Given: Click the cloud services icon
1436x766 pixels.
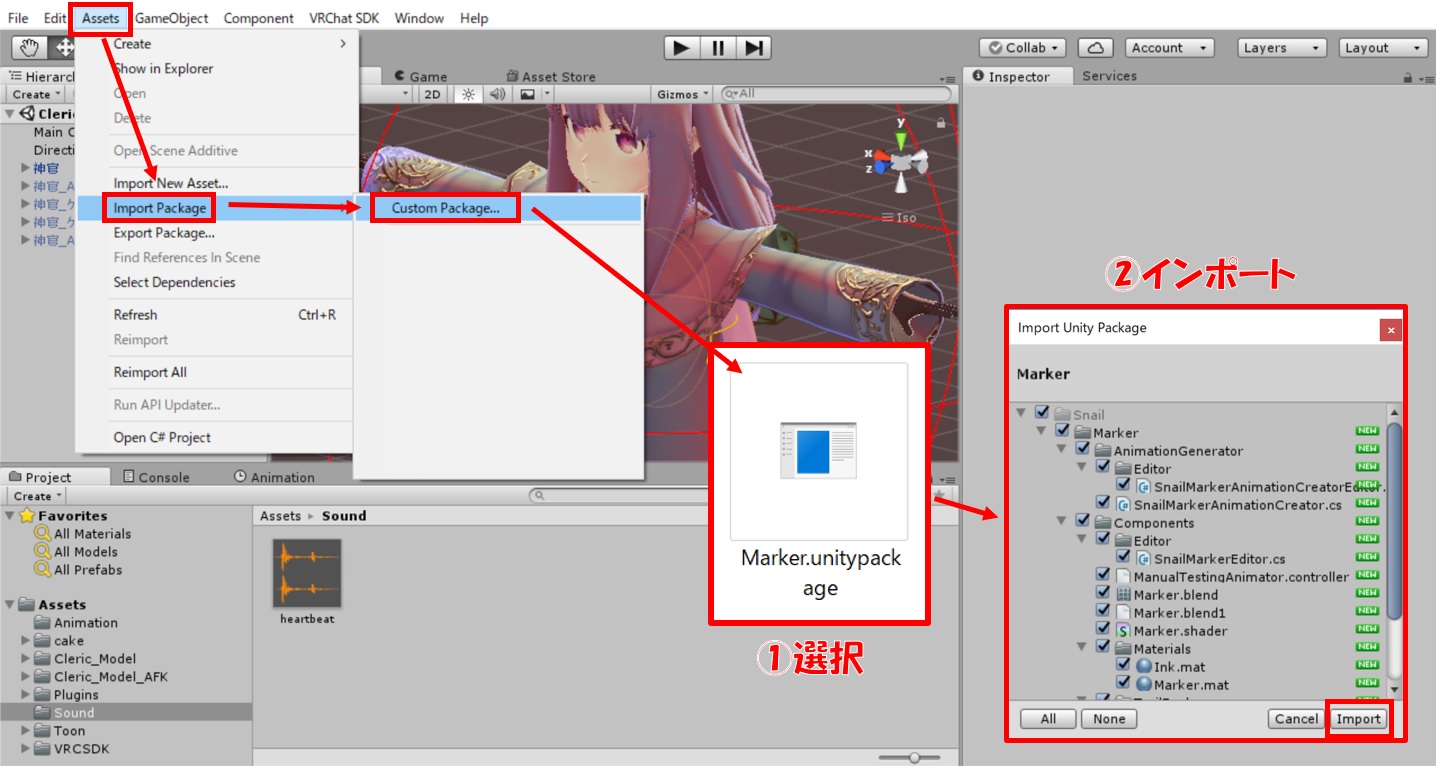Looking at the screenshot, I should coord(1096,48).
